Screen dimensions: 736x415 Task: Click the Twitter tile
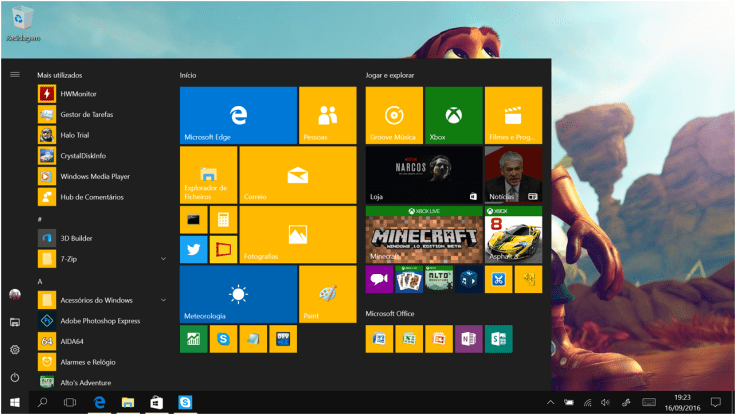[x=193, y=249]
